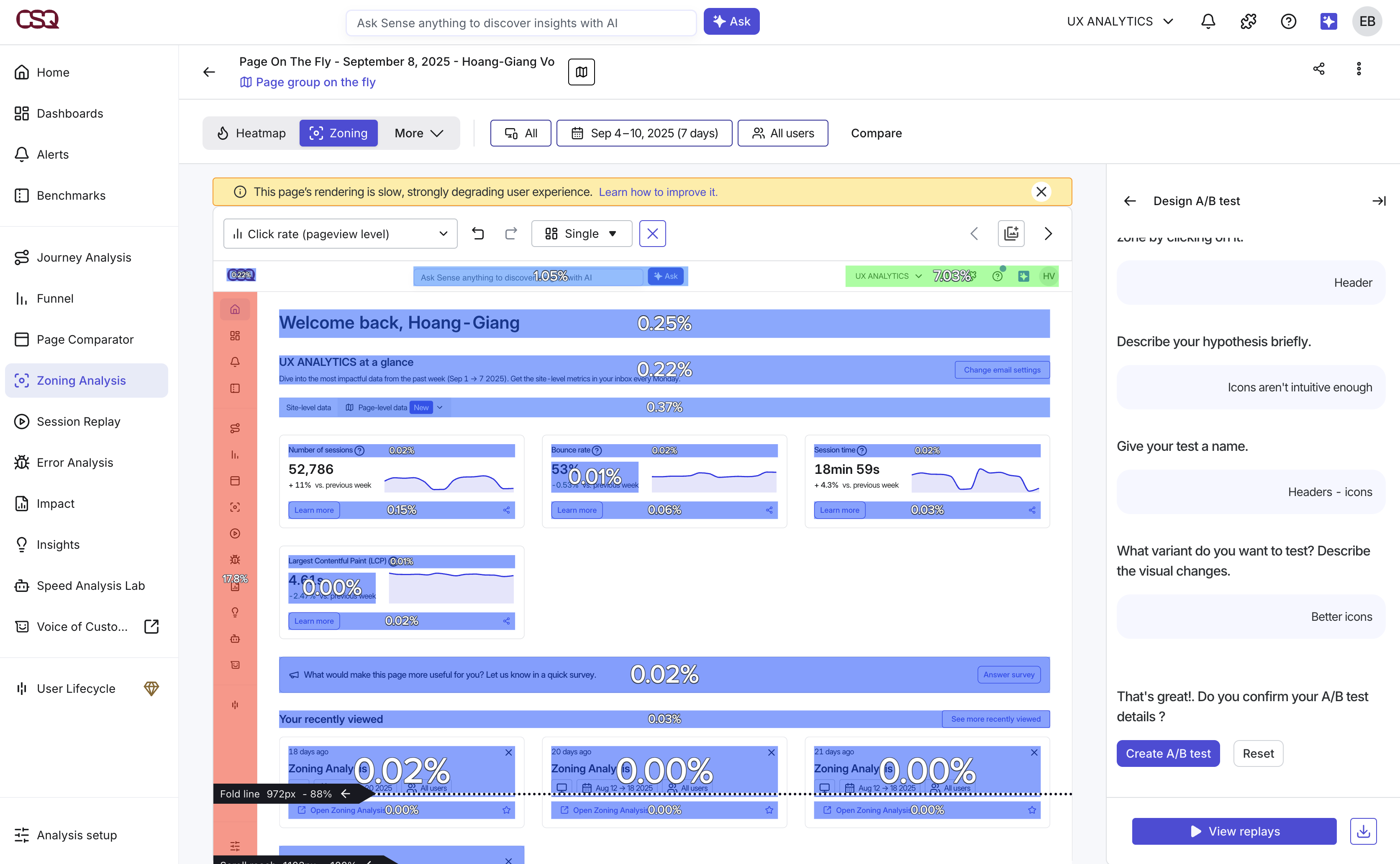Viewport: 1400px width, 864px height.
Task: Open Session Replay in the sidebar
Action: coord(78,422)
